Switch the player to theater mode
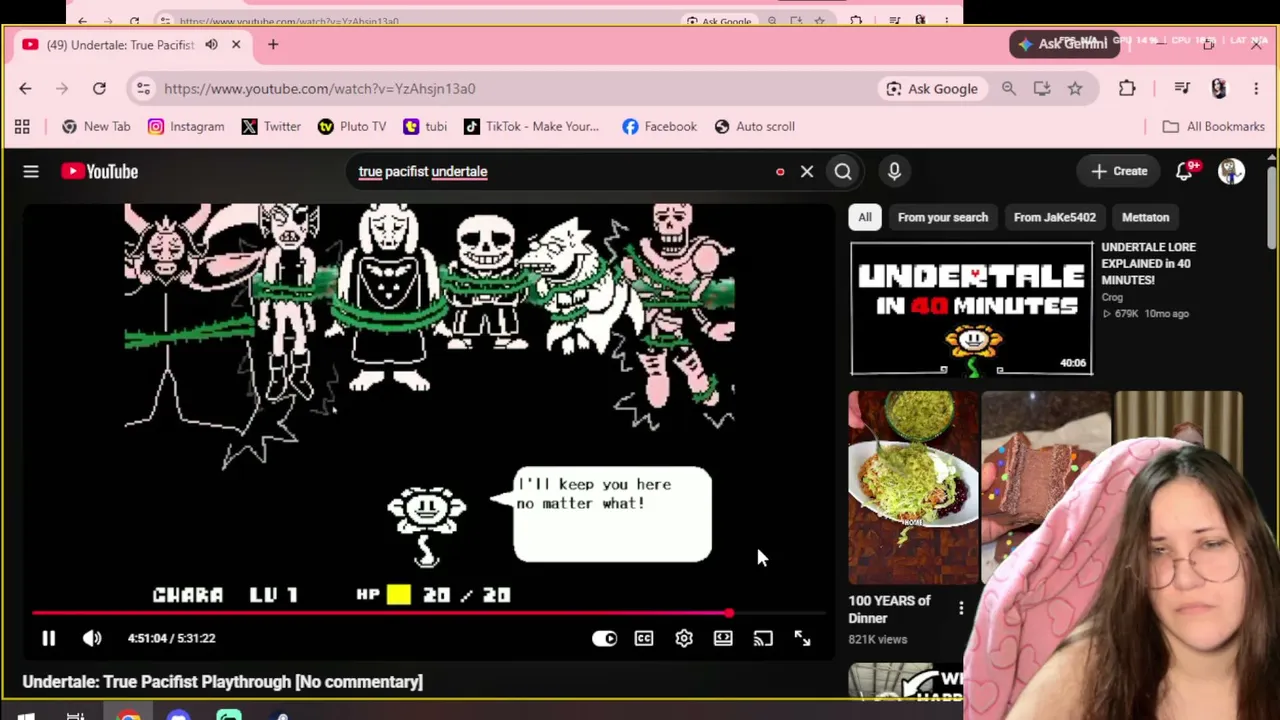The width and height of the screenshot is (1280, 720). (x=723, y=638)
